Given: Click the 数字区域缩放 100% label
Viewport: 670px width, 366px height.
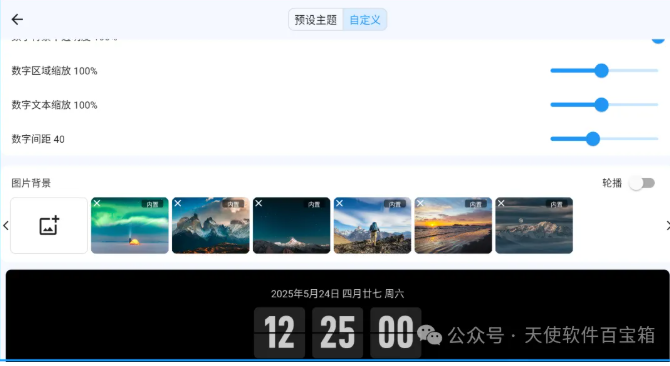Looking at the screenshot, I should click(54, 71).
